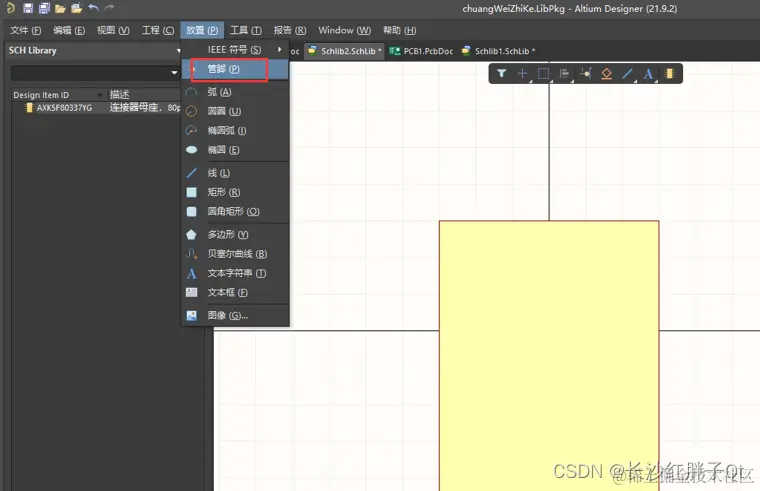
Task: Click the Align objects icon in the active bar
Action: click(564, 74)
